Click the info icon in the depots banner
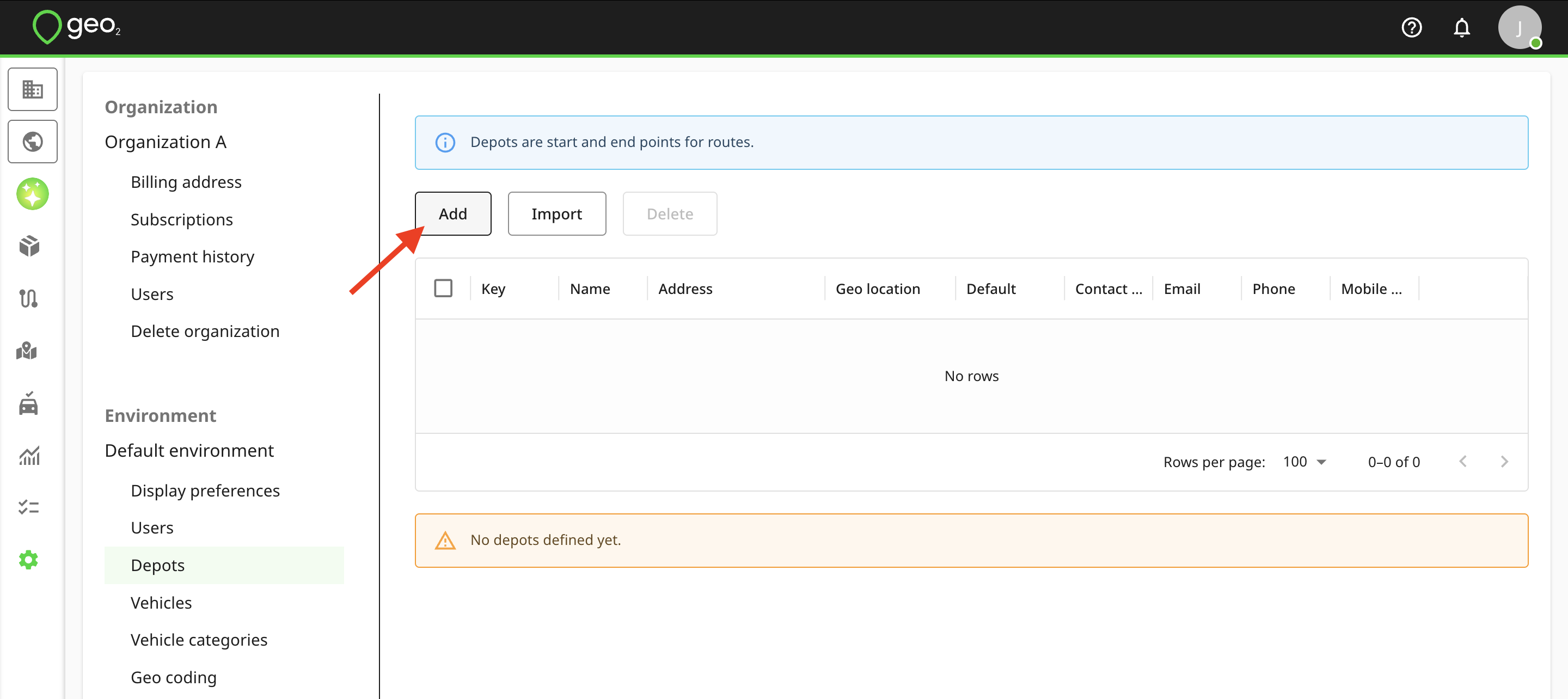The image size is (1568, 699). (445, 143)
